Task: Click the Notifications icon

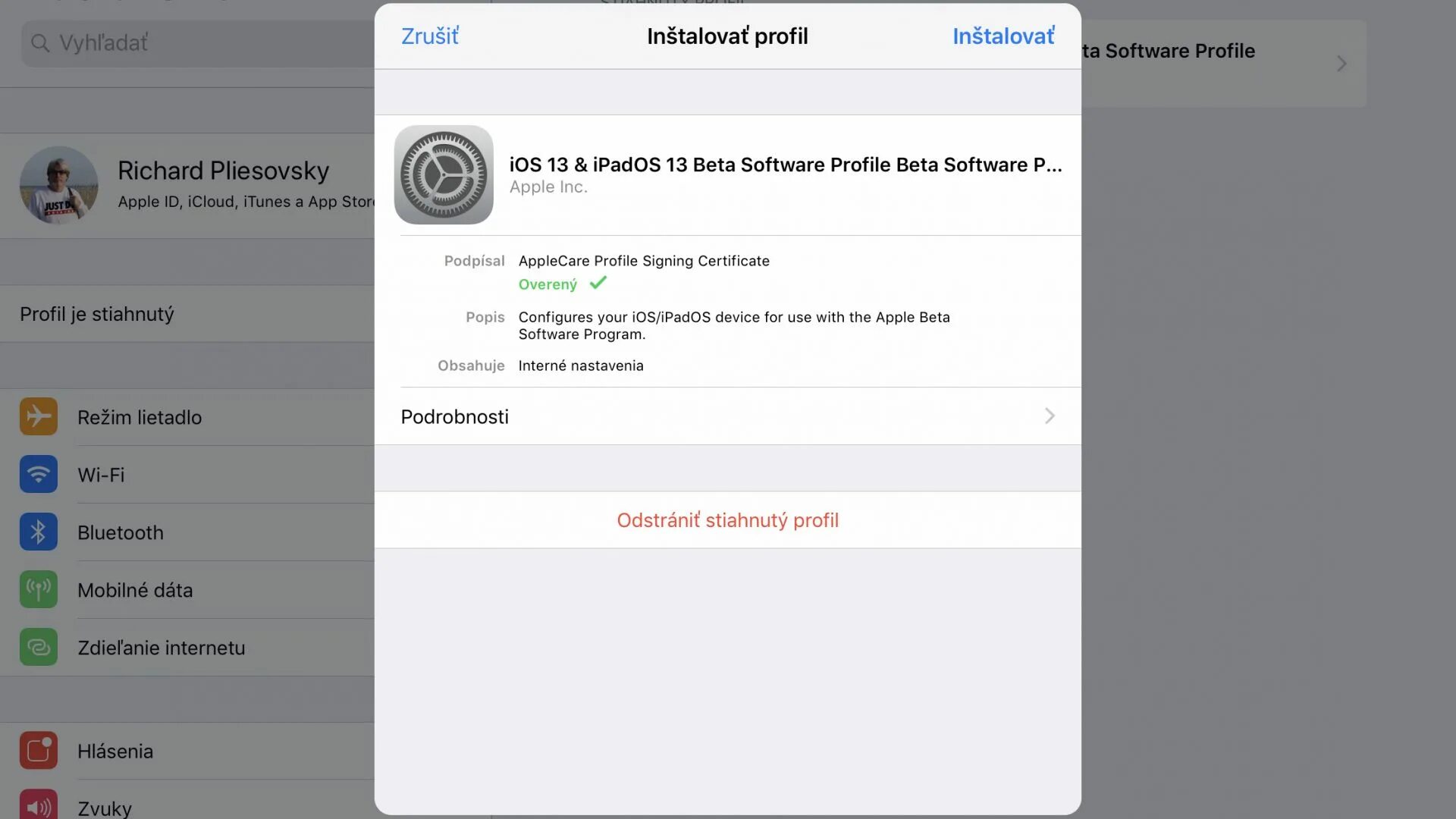Action: [37, 750]
